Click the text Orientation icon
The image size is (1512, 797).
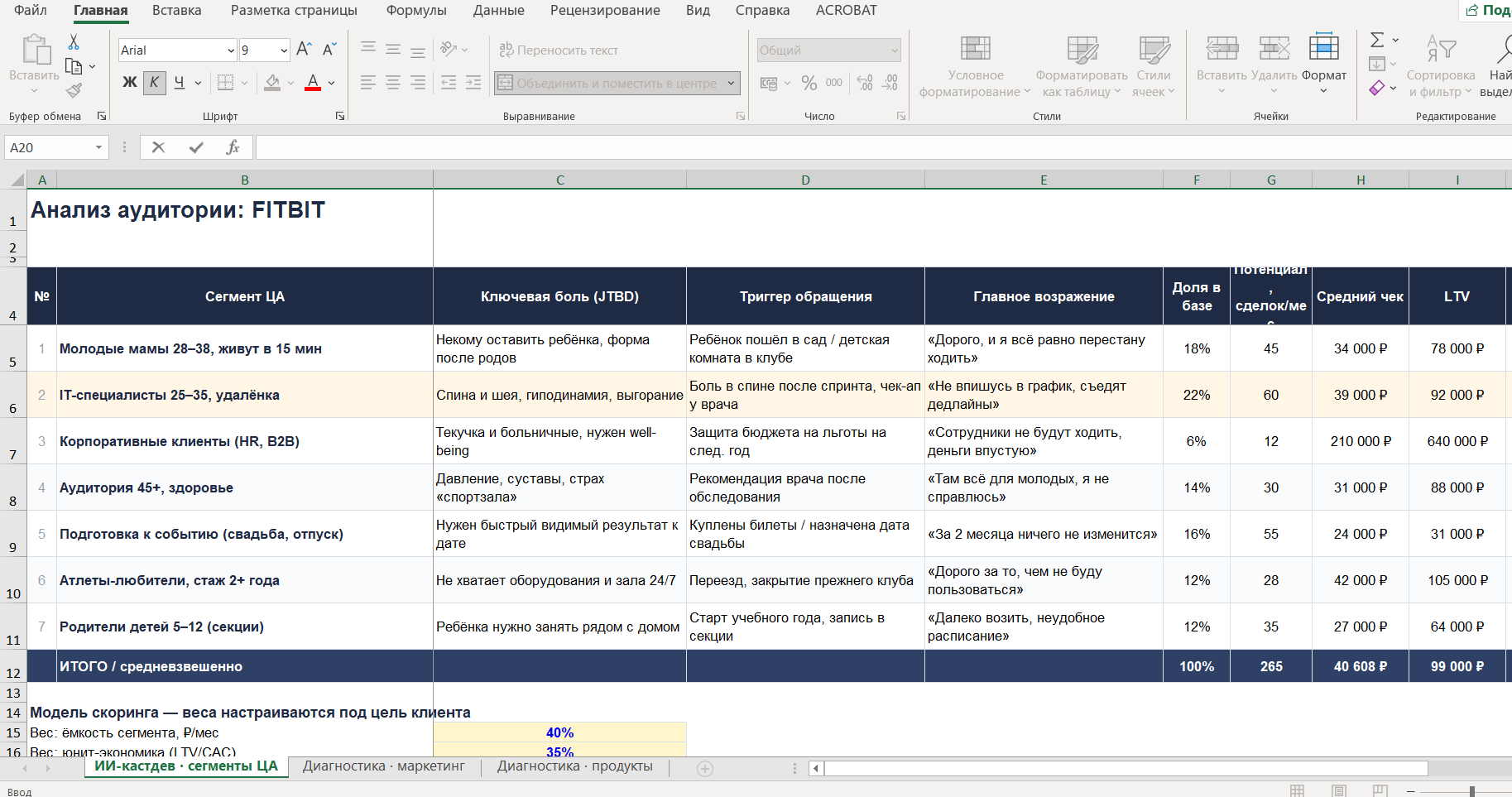(449, 50)
